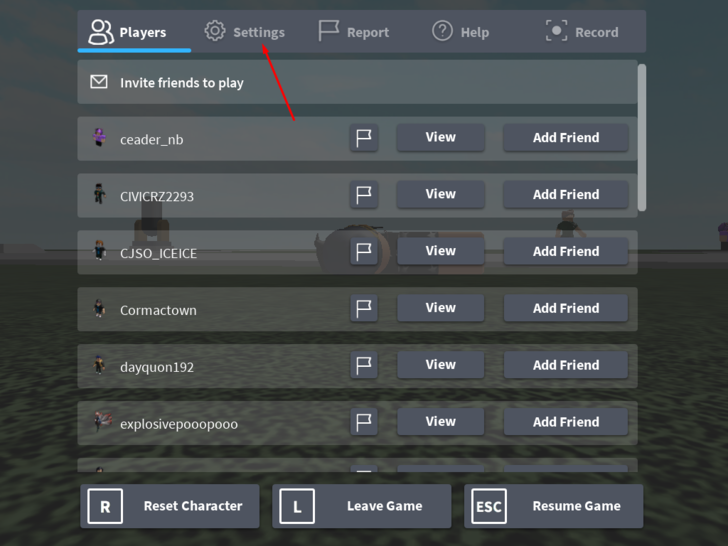Click the player list scrollbar
Viewport: 728px width, 546px height.
642,137
